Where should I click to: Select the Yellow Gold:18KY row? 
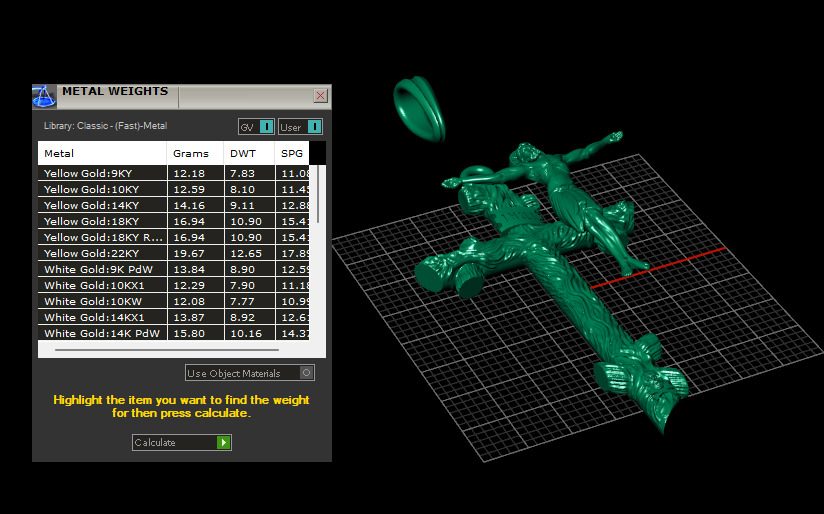(173, 221)
